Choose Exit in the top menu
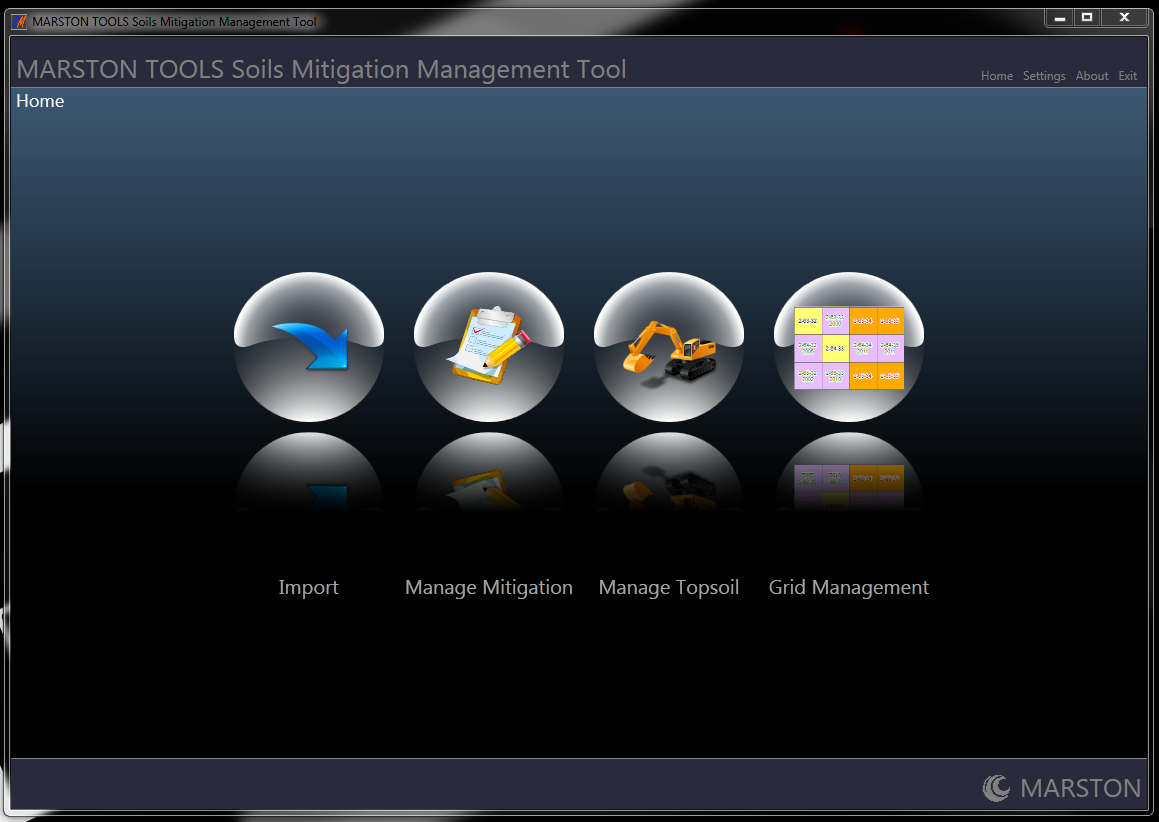The height and width of the screenshot is (822, 1159). [1127, 75]
